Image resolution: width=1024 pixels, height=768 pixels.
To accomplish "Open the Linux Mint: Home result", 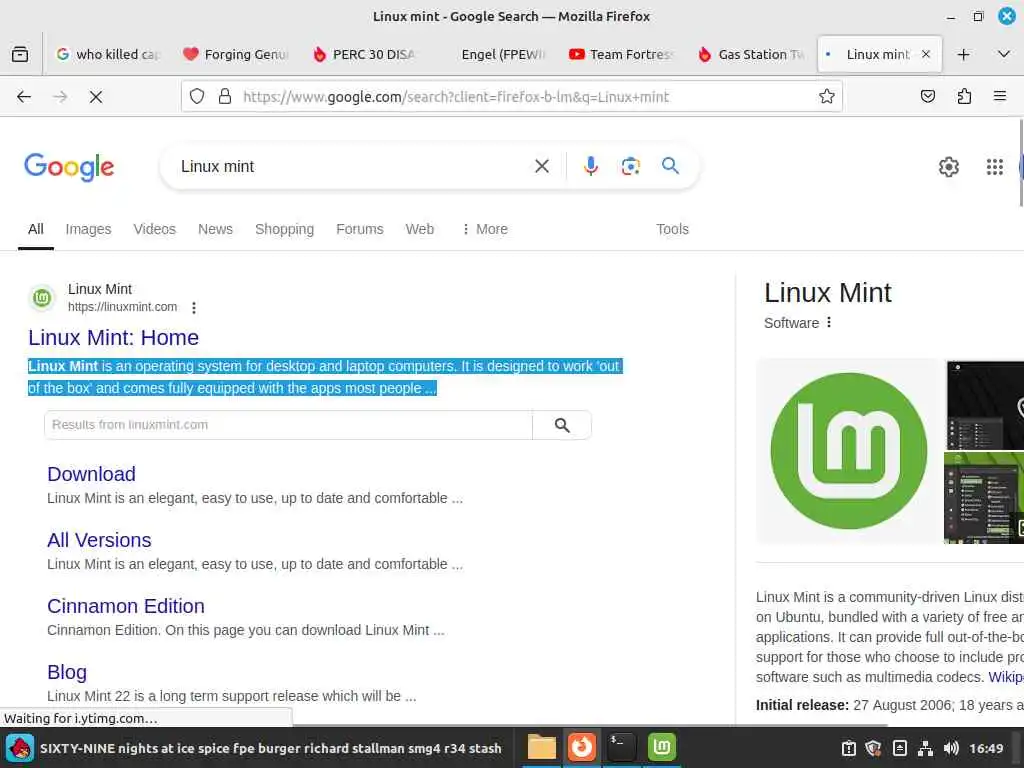I will (113, 338).
